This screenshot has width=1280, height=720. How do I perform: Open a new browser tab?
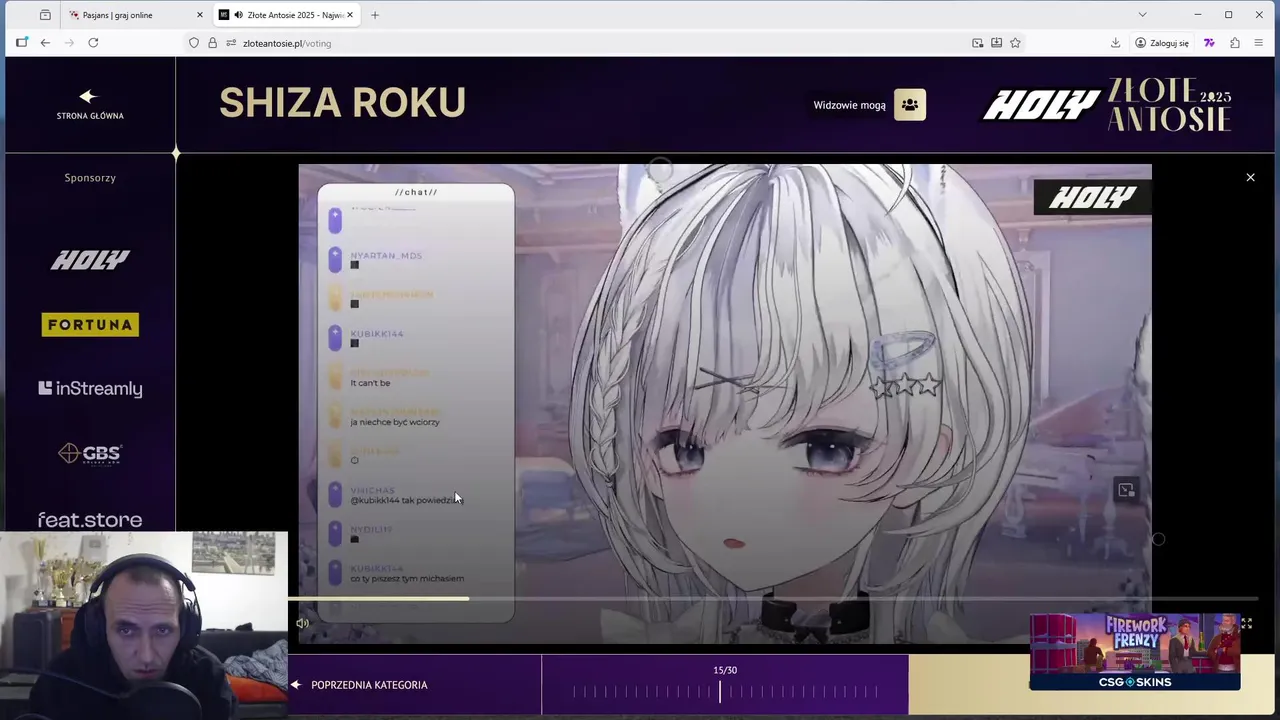click(x=375, y=15)
